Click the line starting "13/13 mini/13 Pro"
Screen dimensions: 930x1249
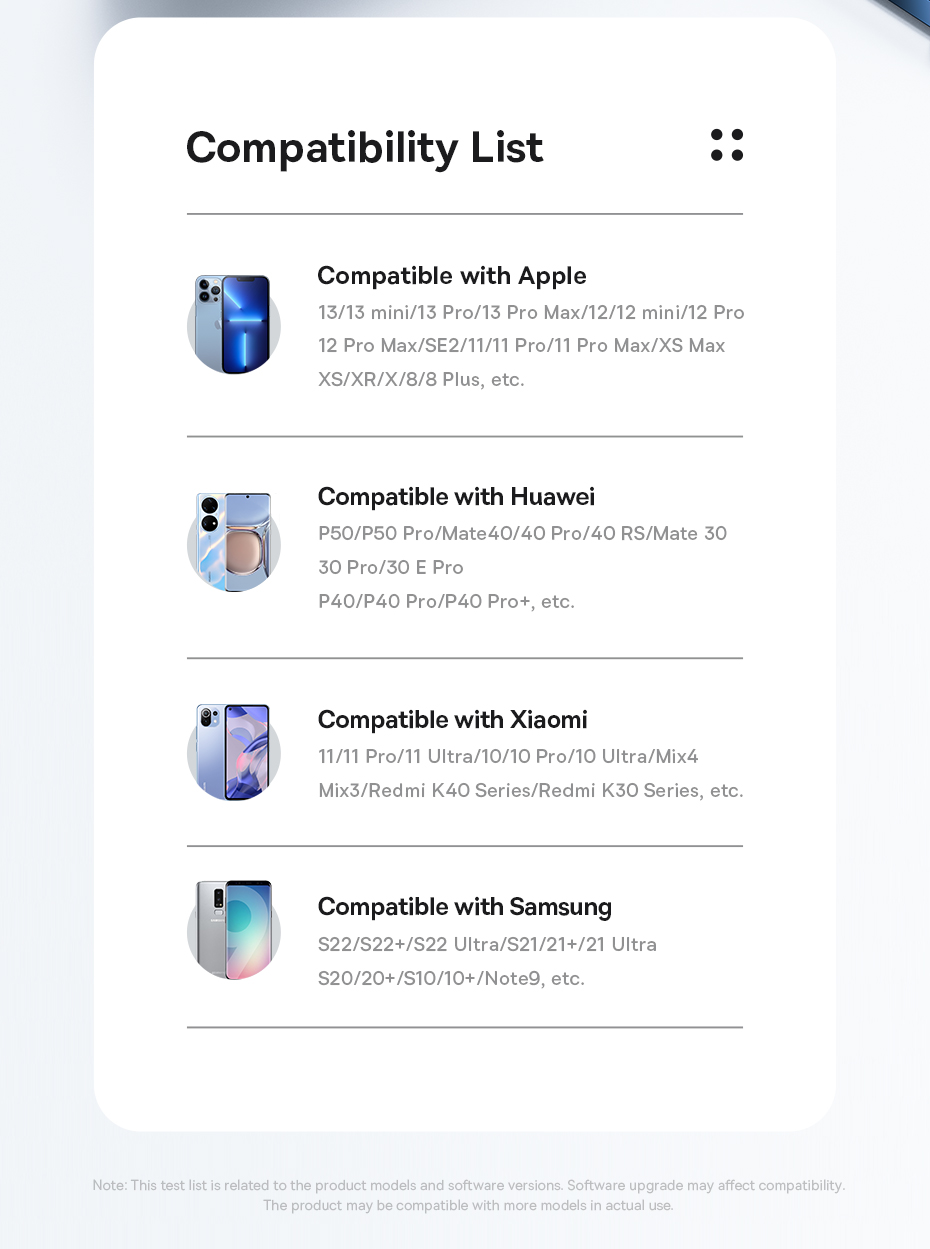(531, 313)
